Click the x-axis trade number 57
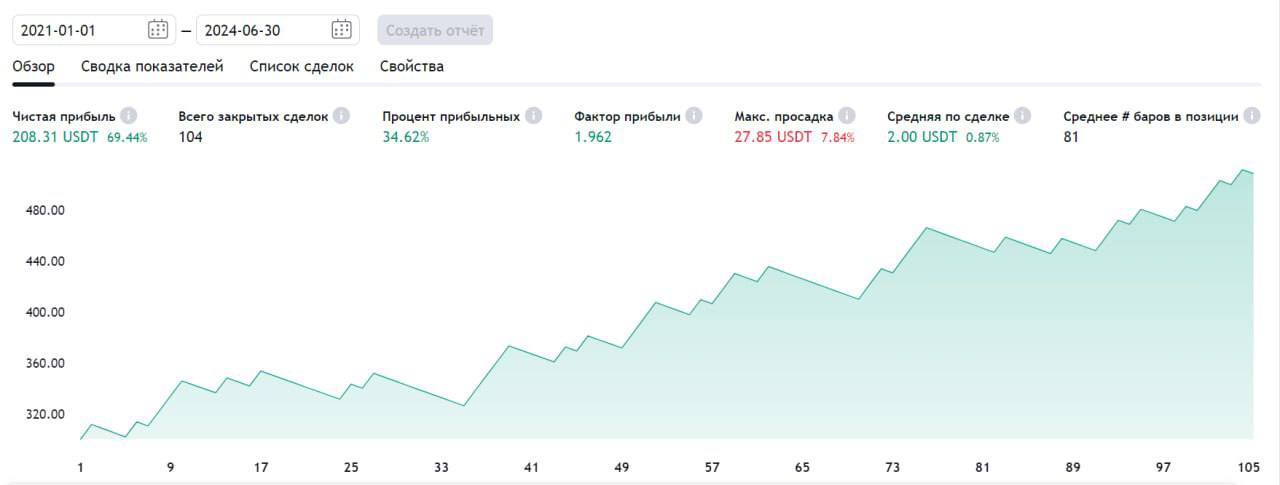This screenshot has width=1280, height=485. pos(712,467)
